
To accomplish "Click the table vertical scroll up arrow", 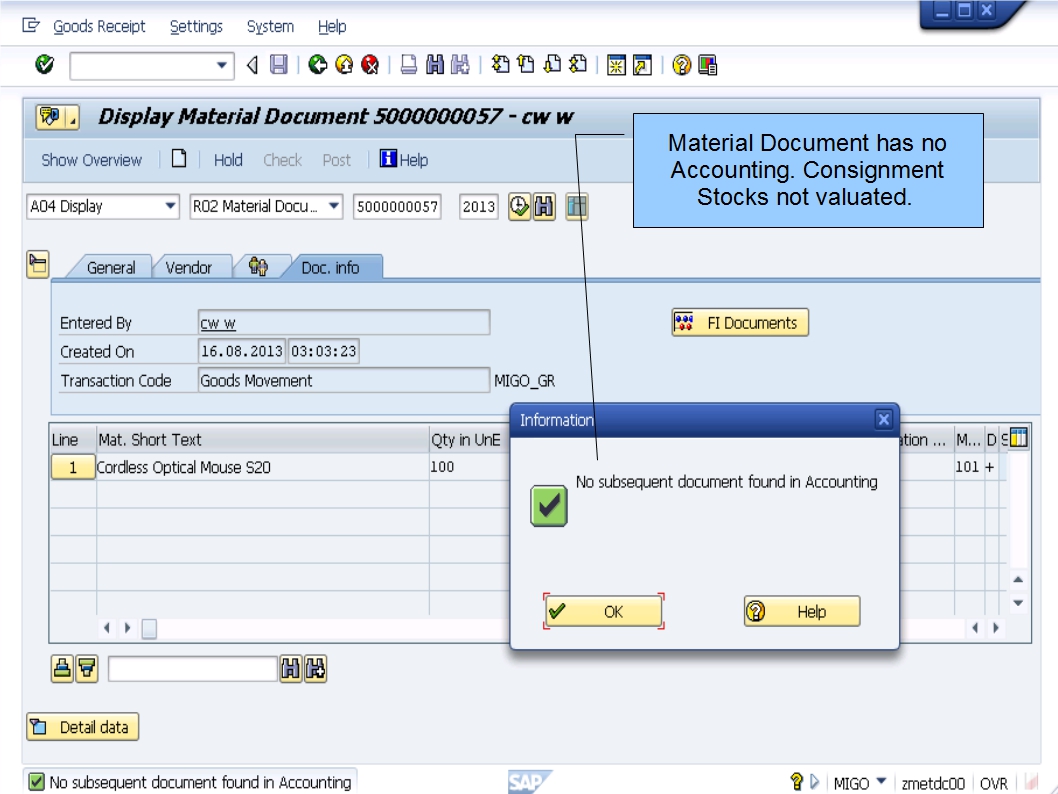I will (1018, 579).
